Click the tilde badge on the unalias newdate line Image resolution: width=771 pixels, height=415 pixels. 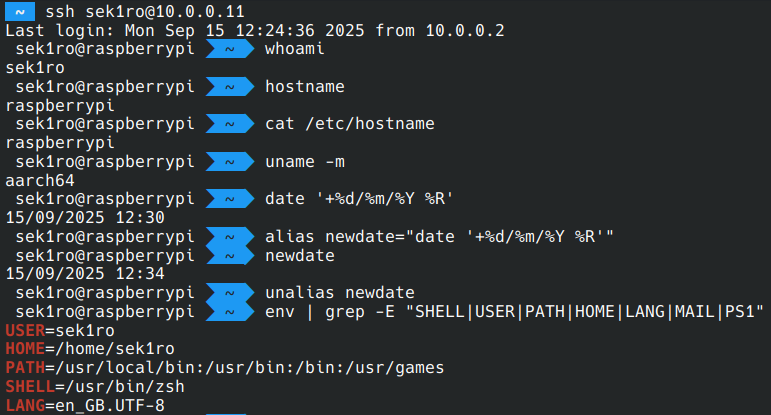point(229,292)
